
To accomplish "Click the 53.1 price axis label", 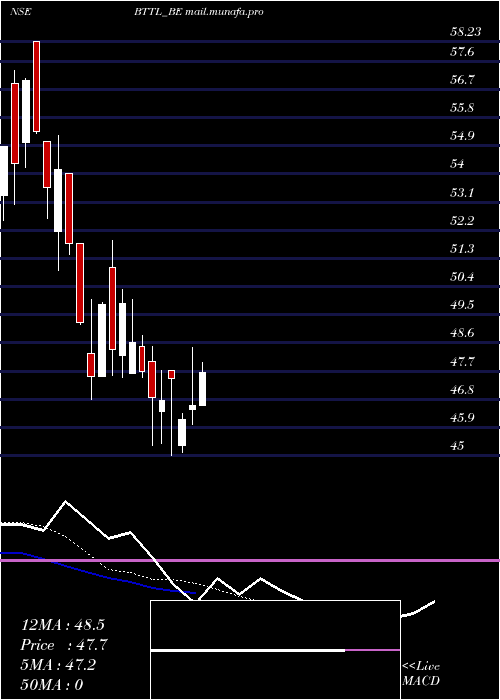I will coord(462,193).
